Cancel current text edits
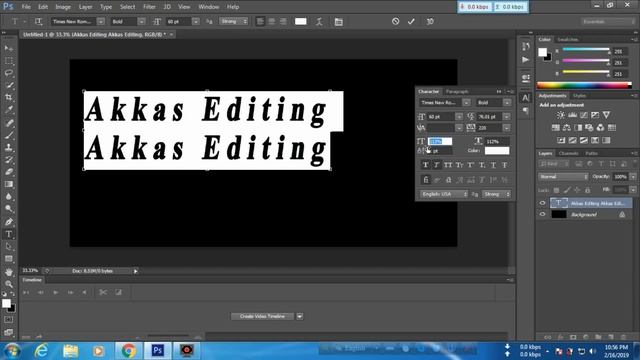 396,21
